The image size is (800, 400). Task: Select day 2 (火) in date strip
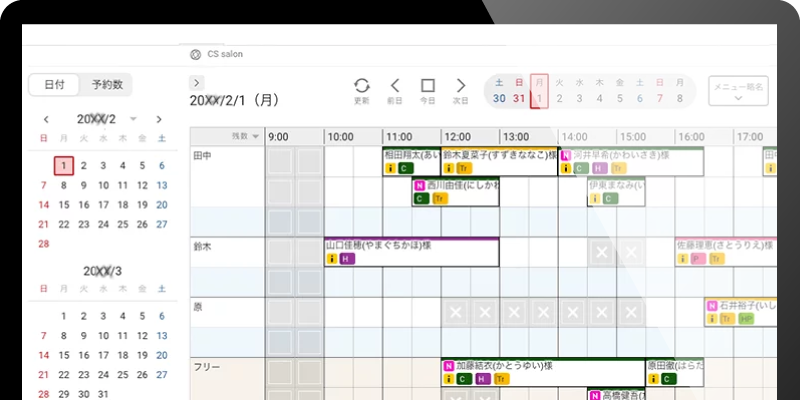click(x=560, y=98)
